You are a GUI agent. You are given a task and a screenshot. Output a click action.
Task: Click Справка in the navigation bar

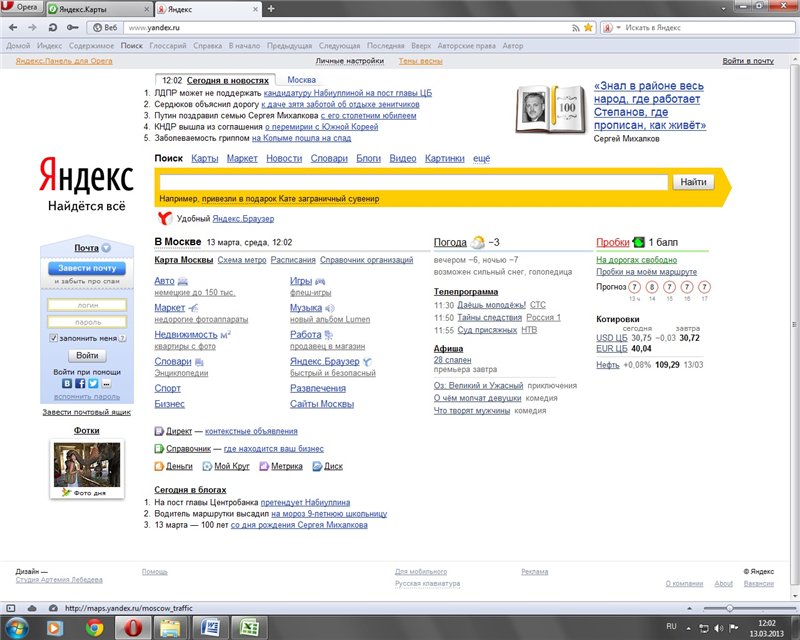click(207, 45)
